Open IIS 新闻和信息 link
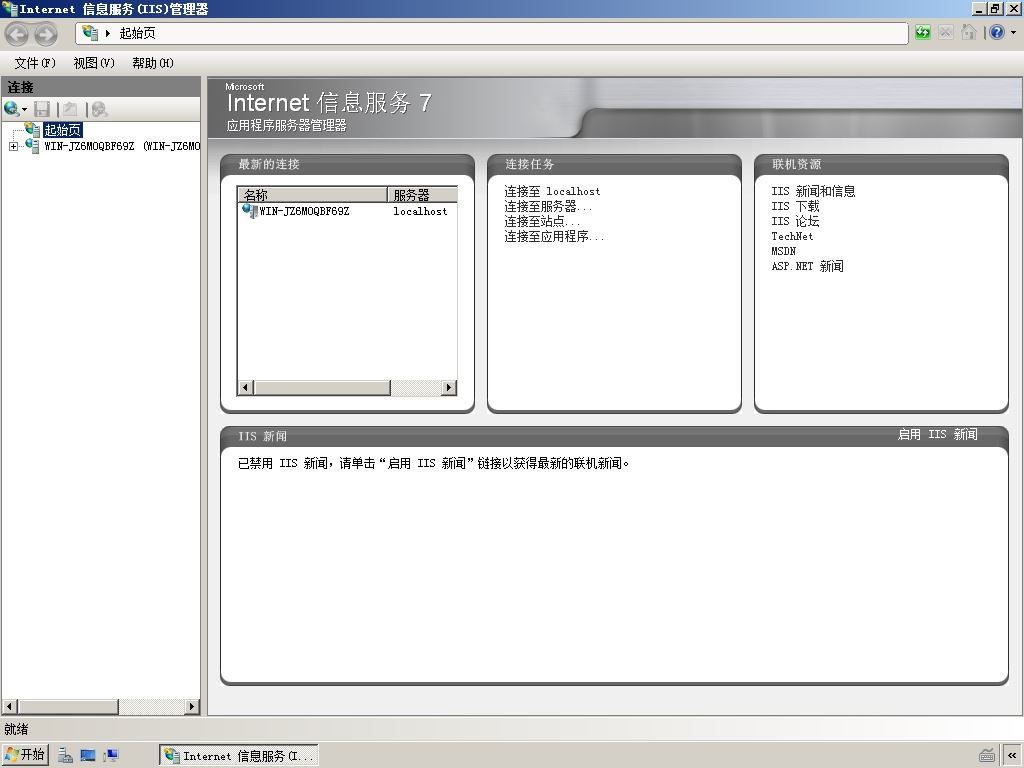The image size is (1024, 768). tap(813, 191)
